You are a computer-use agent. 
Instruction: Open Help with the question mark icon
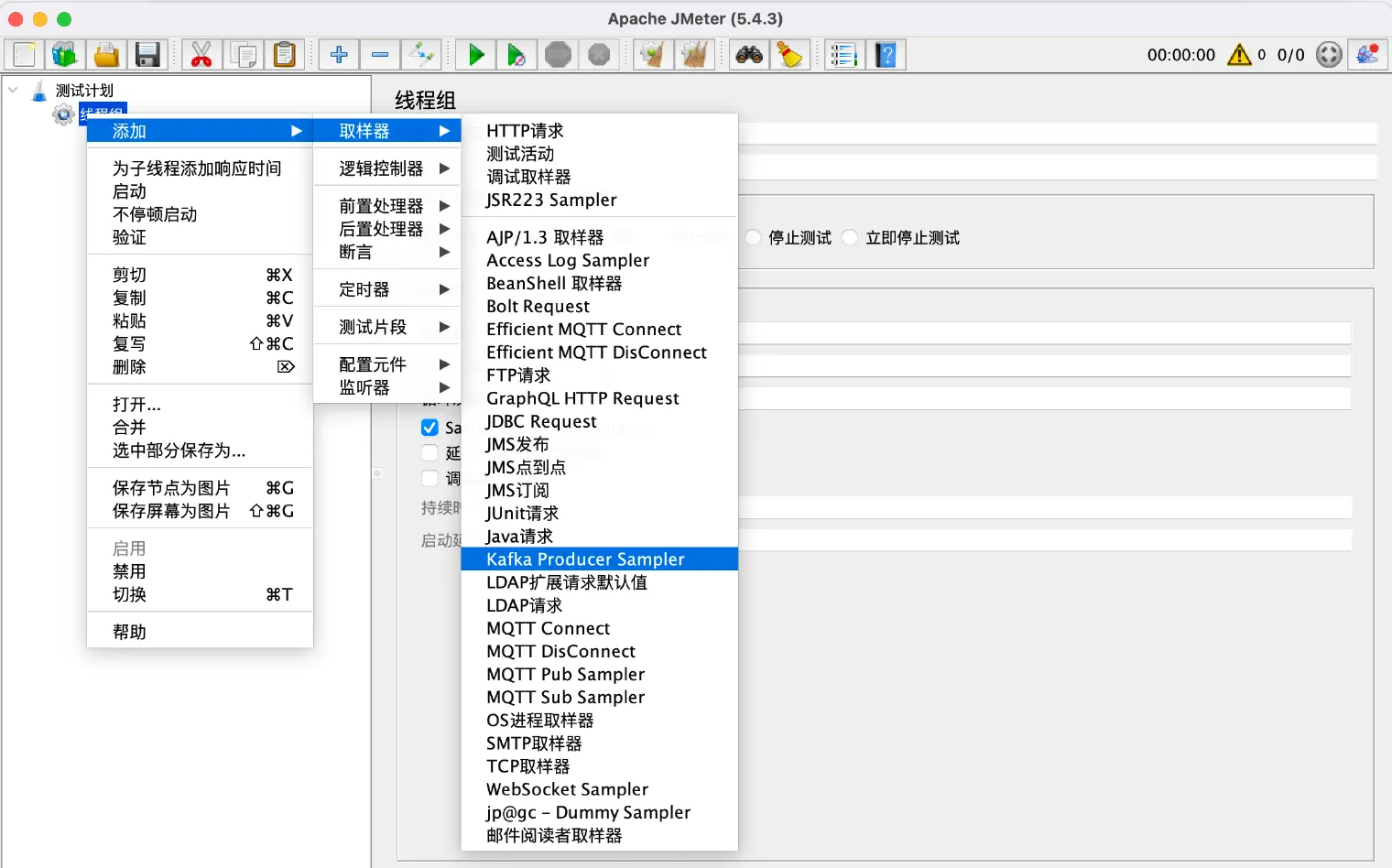click(x=886, y=55)
